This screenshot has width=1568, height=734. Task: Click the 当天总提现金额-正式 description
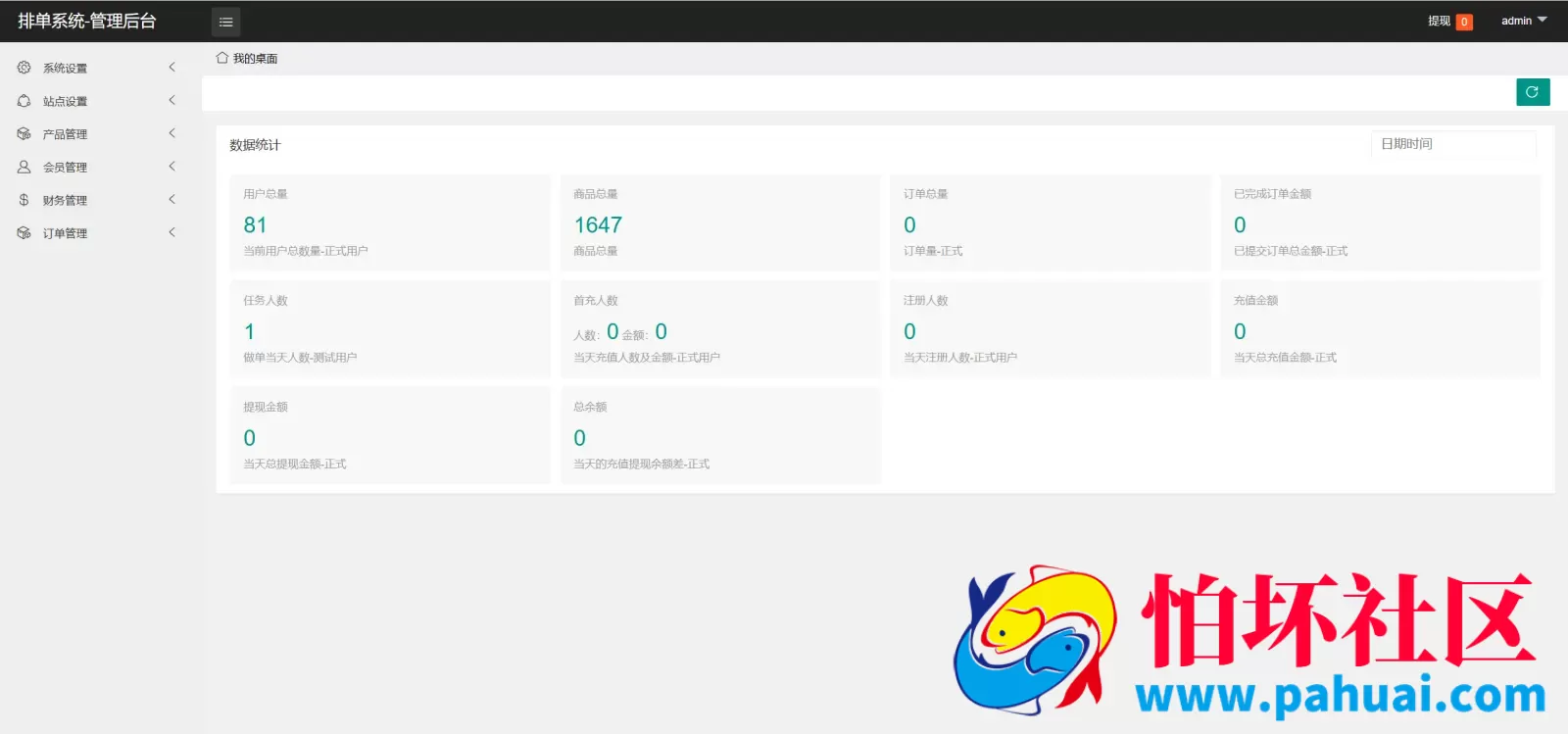[294, 465]
